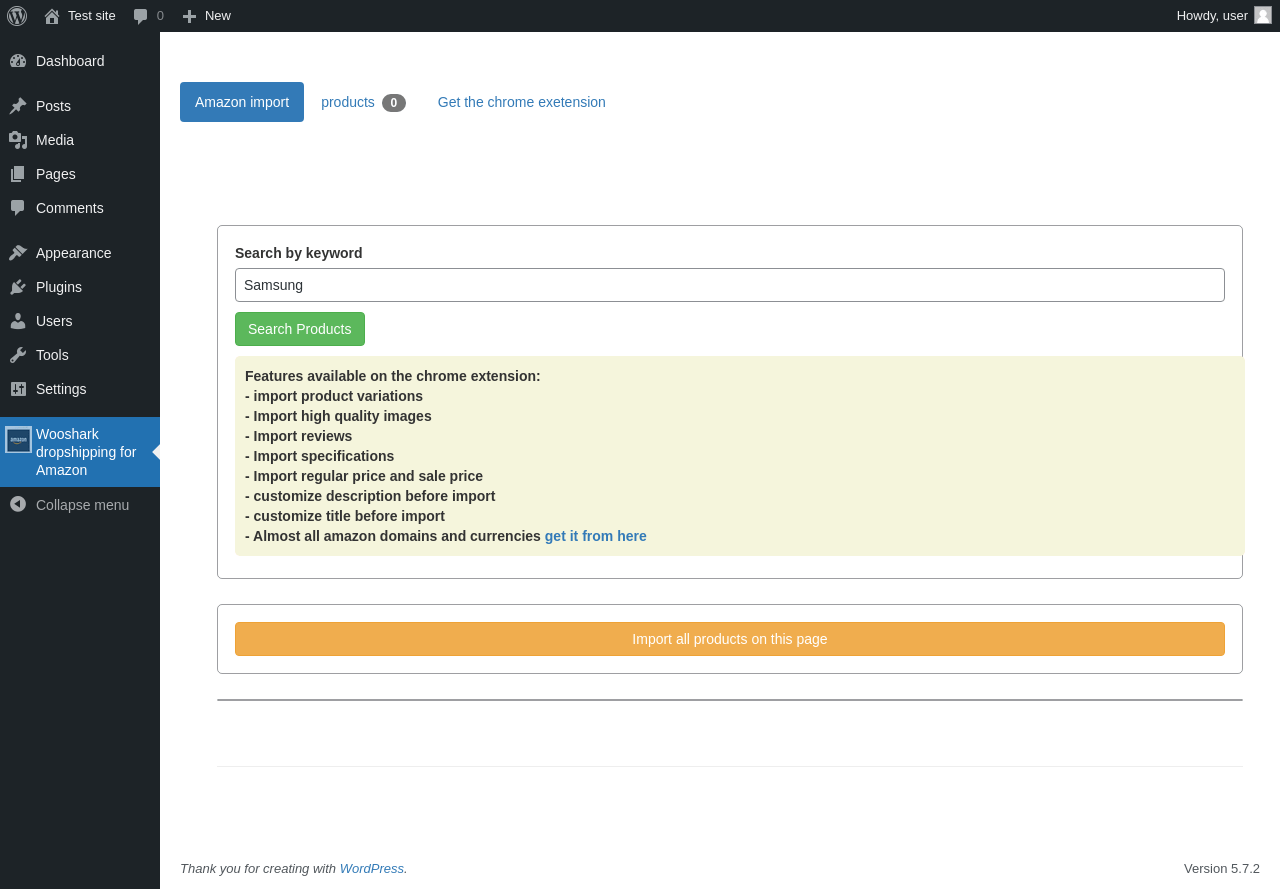Screen dimensions: 1280x889
Task: Click the products count badge 0
Action: tap(394, 103)
